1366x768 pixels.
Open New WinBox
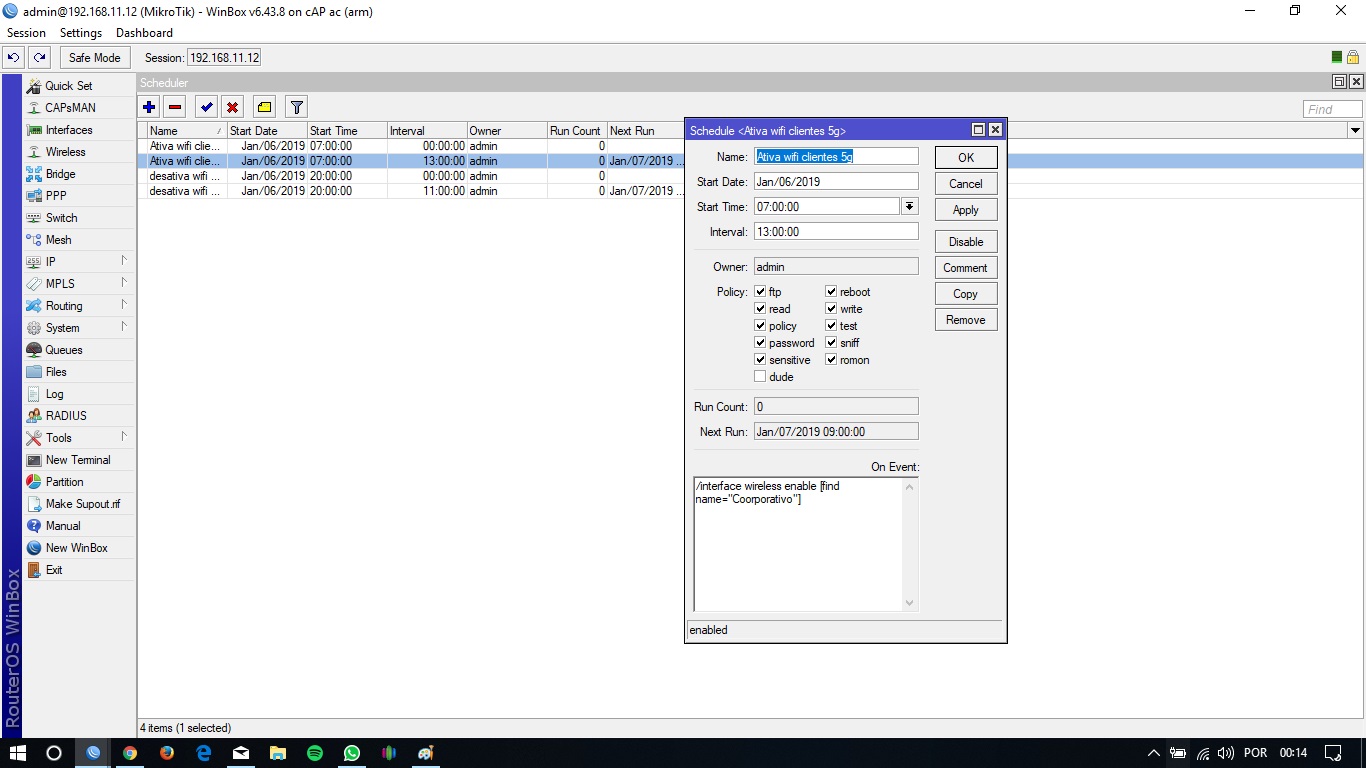pyautogui.click(x=79, y=548)
